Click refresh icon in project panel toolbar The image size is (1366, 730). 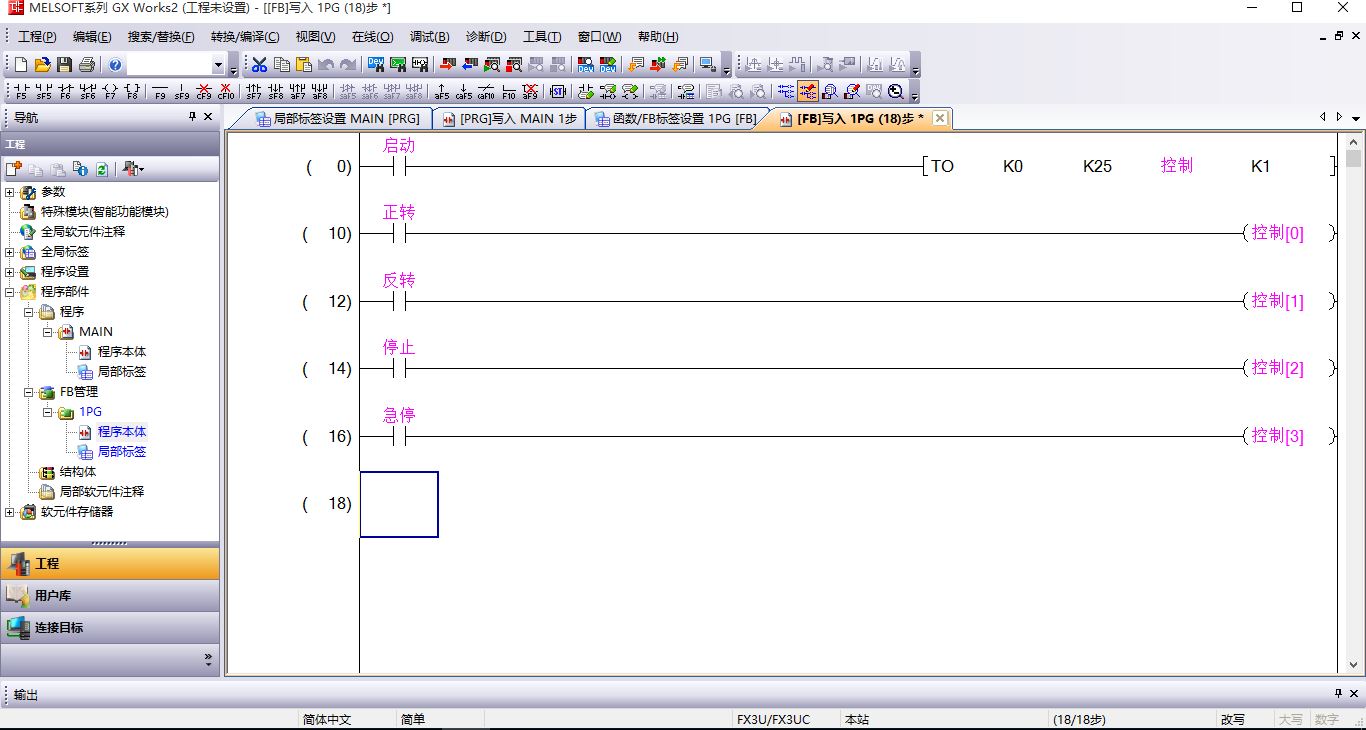click(x=101, y=169)
